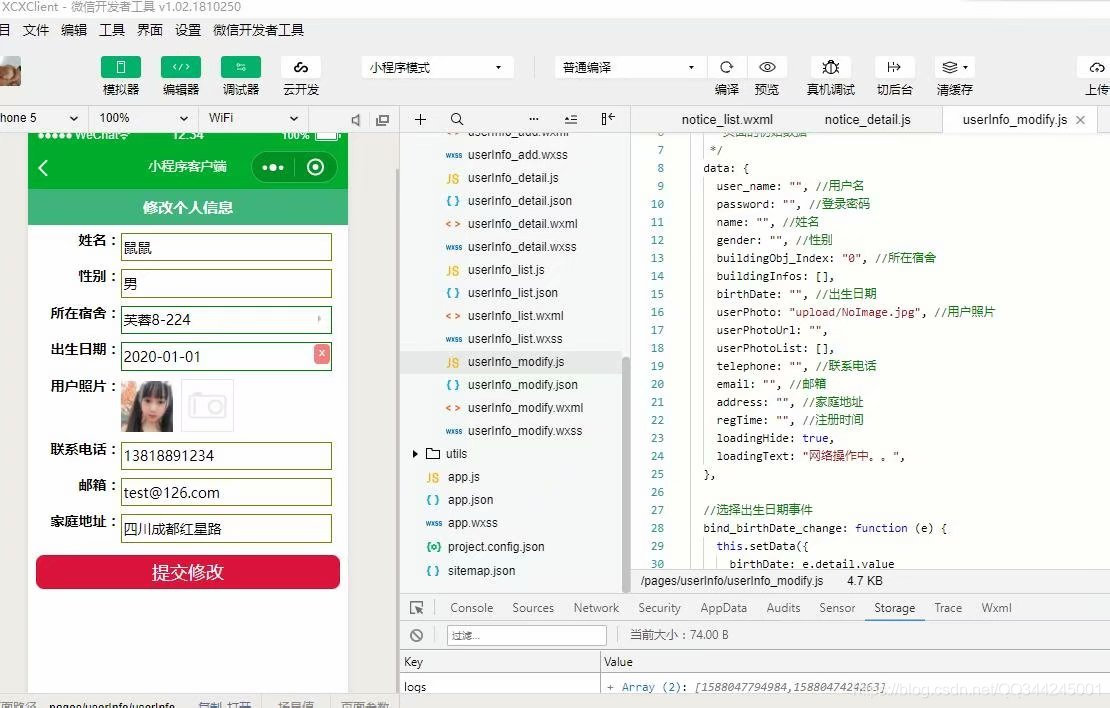This screenshot has height=708, width=1110.
Task: Open the simulator zoom 100% dropdown
Action: tap(143, 118)
